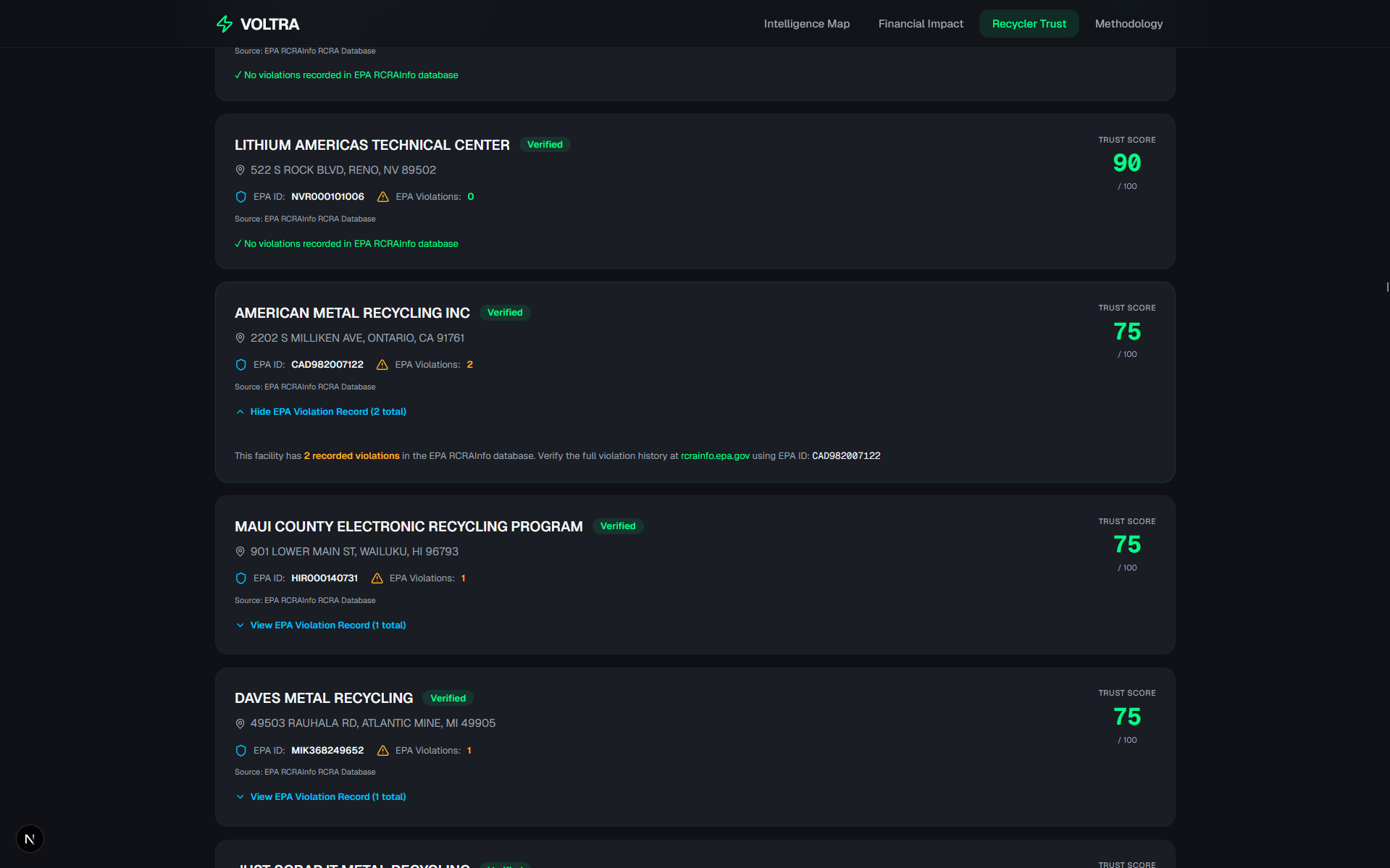Click the warning triangle for Daves Metal Recycling violations
This screenshot has width=1390, height=868.
point(383,751)
